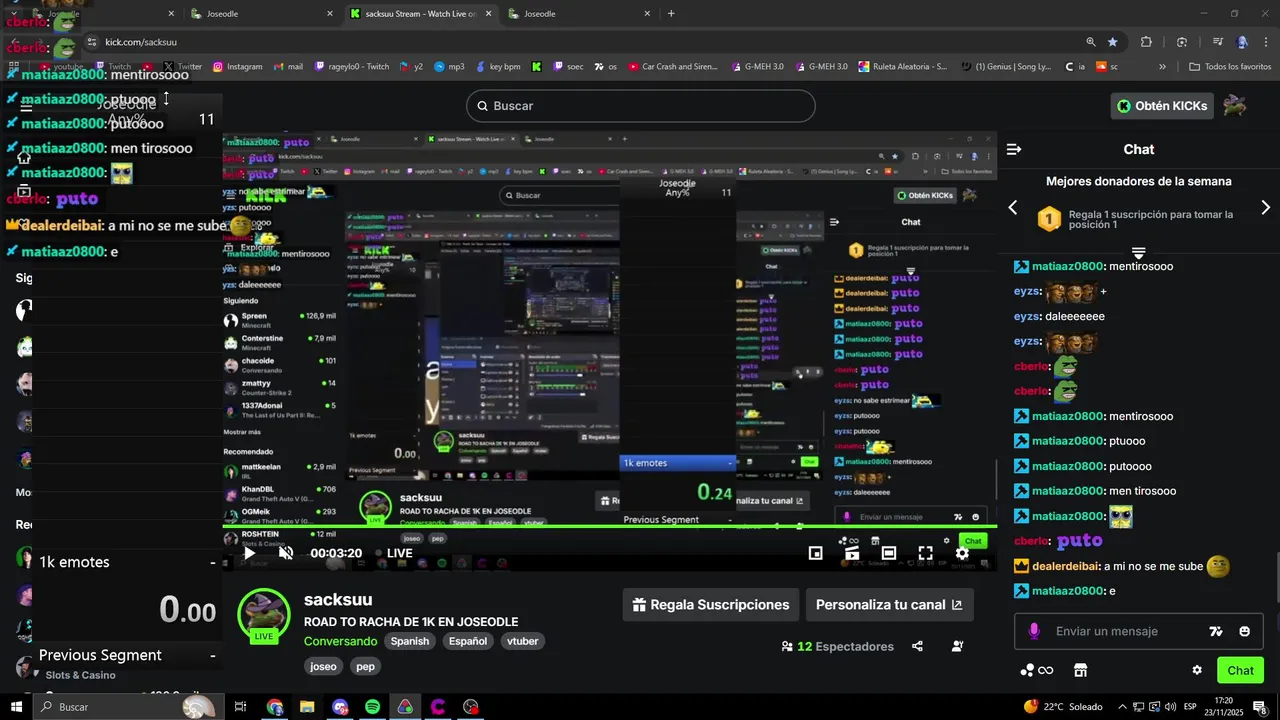Viewport: 1280px width, 720px height.
Task: Show next top donors slide
Action: point(1265,207)
